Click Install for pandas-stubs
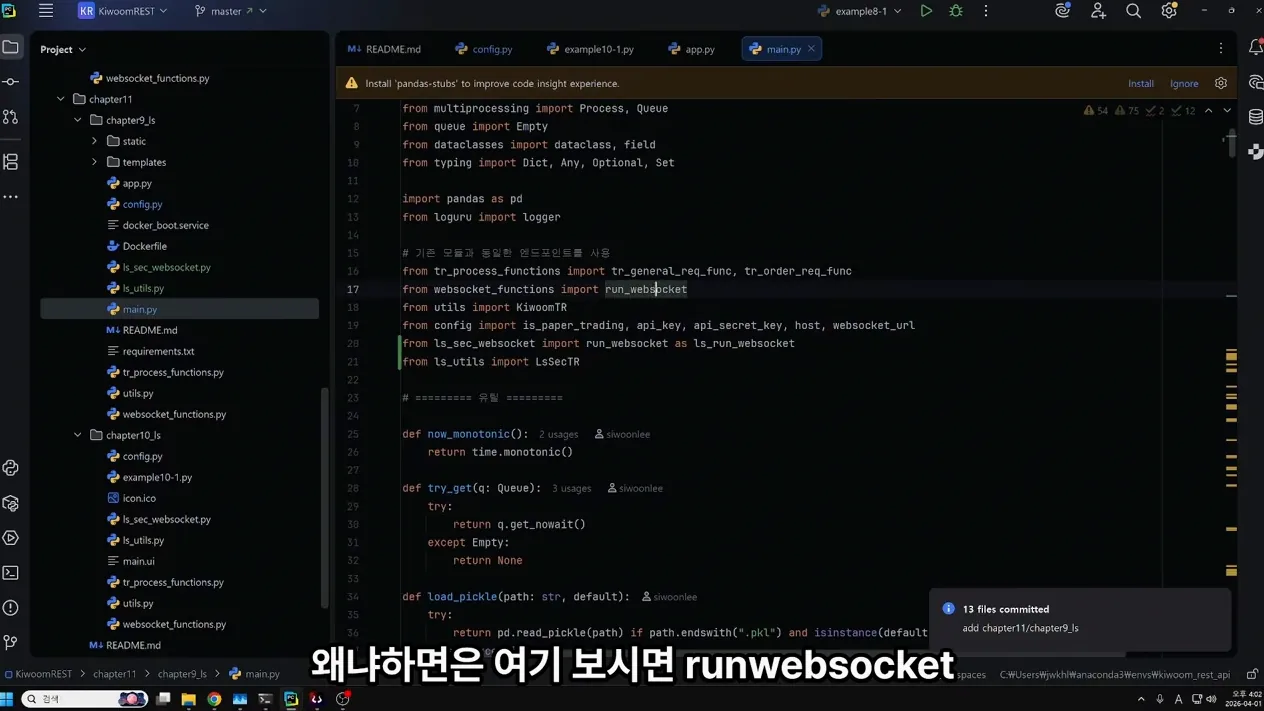The height and width of the screenshot is (711, 1264). (1141, 84)
